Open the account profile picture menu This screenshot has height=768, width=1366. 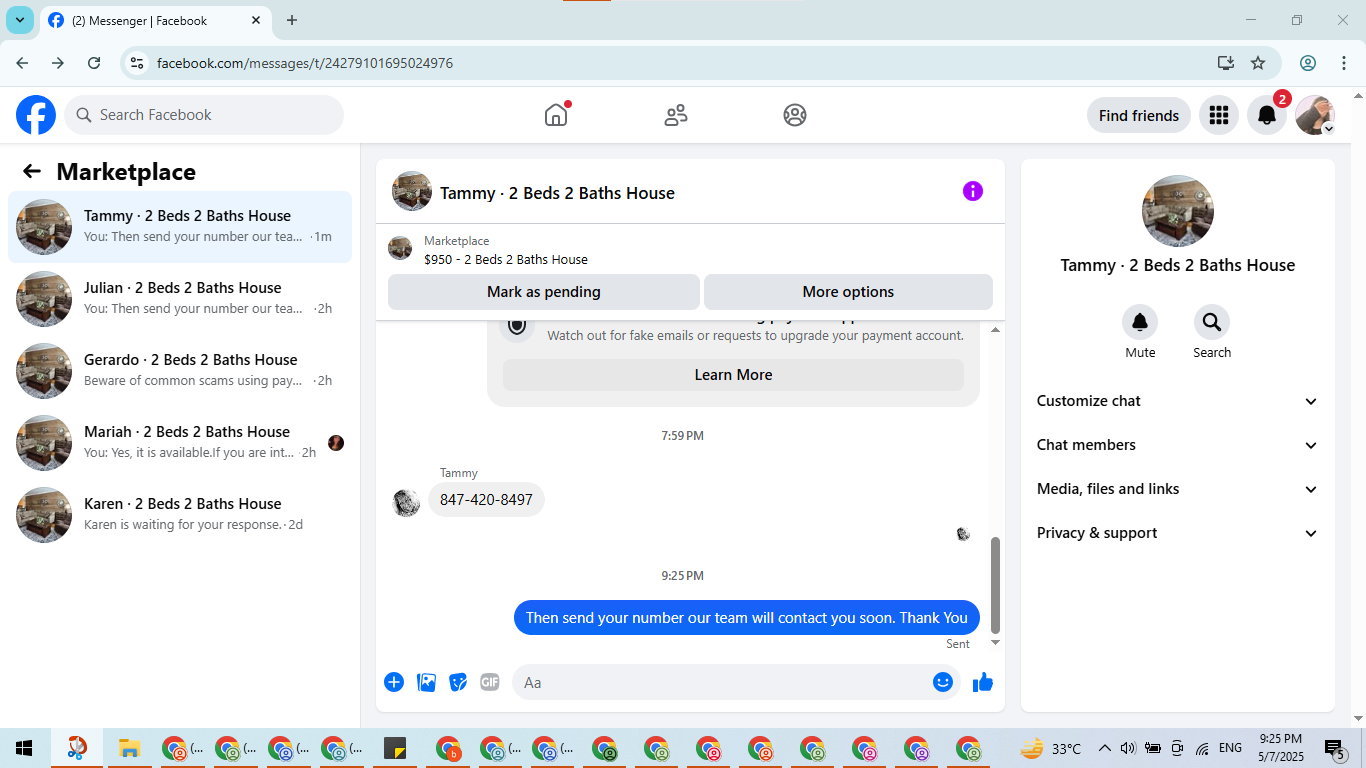pyautogui.click(x=1315, y=115)
